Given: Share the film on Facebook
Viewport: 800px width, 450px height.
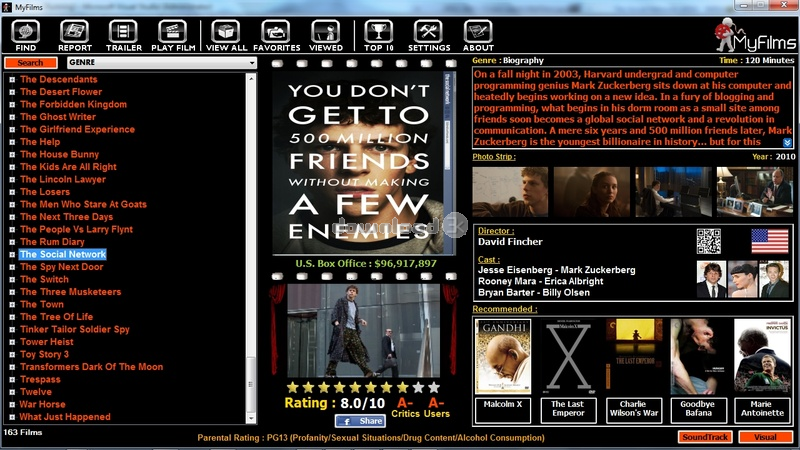Looking at the screenshot, I should [x=360, y=421].
